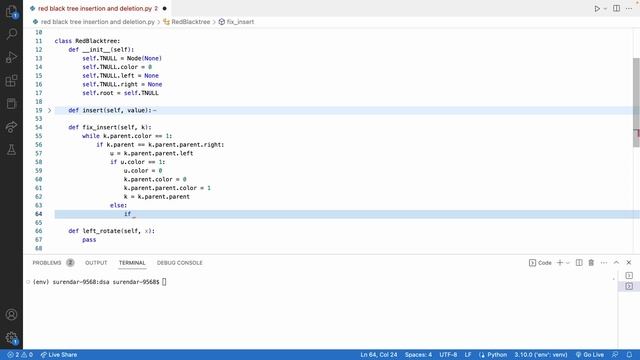
Task: Open the Testing flask icon
Action: [11, 150]
